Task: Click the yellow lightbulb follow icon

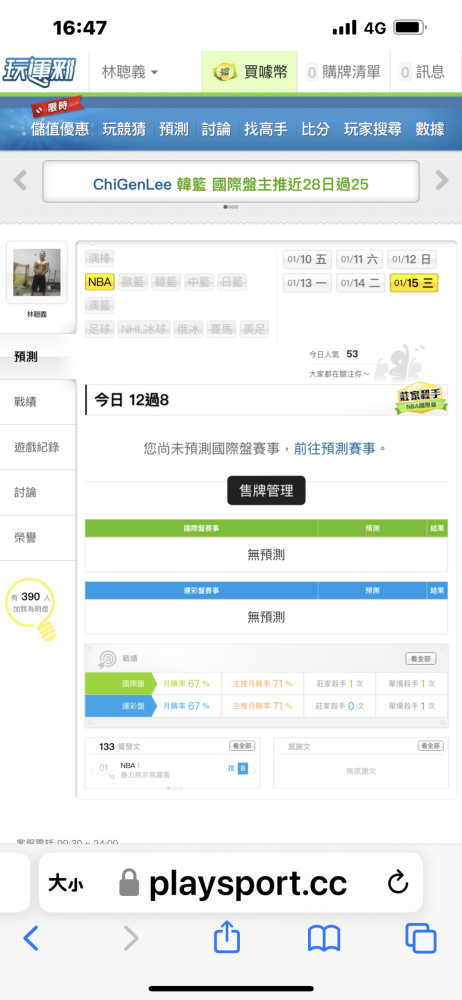Action: pos(31,612)
